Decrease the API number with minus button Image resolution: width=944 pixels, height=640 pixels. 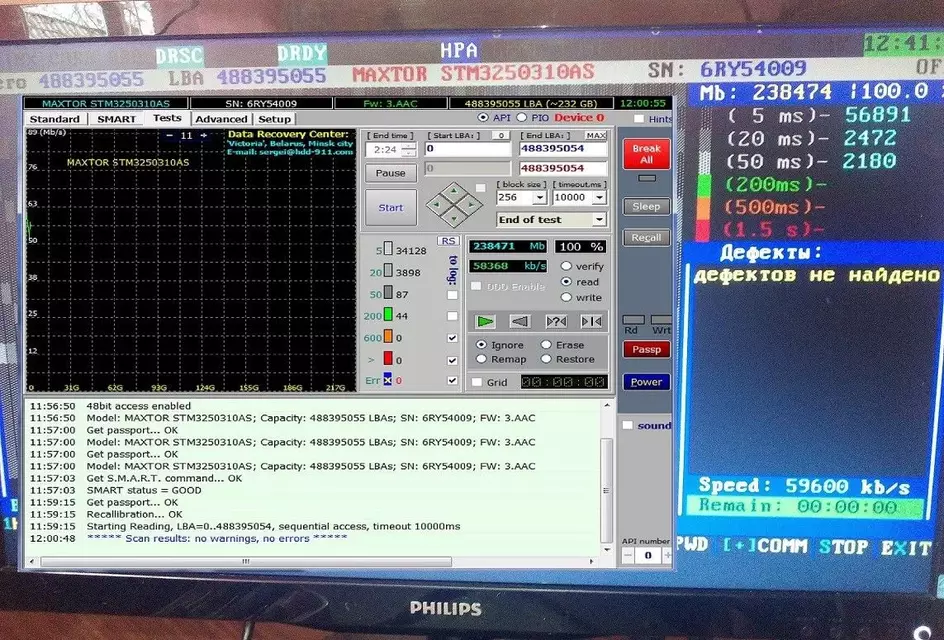click(628, 555)
